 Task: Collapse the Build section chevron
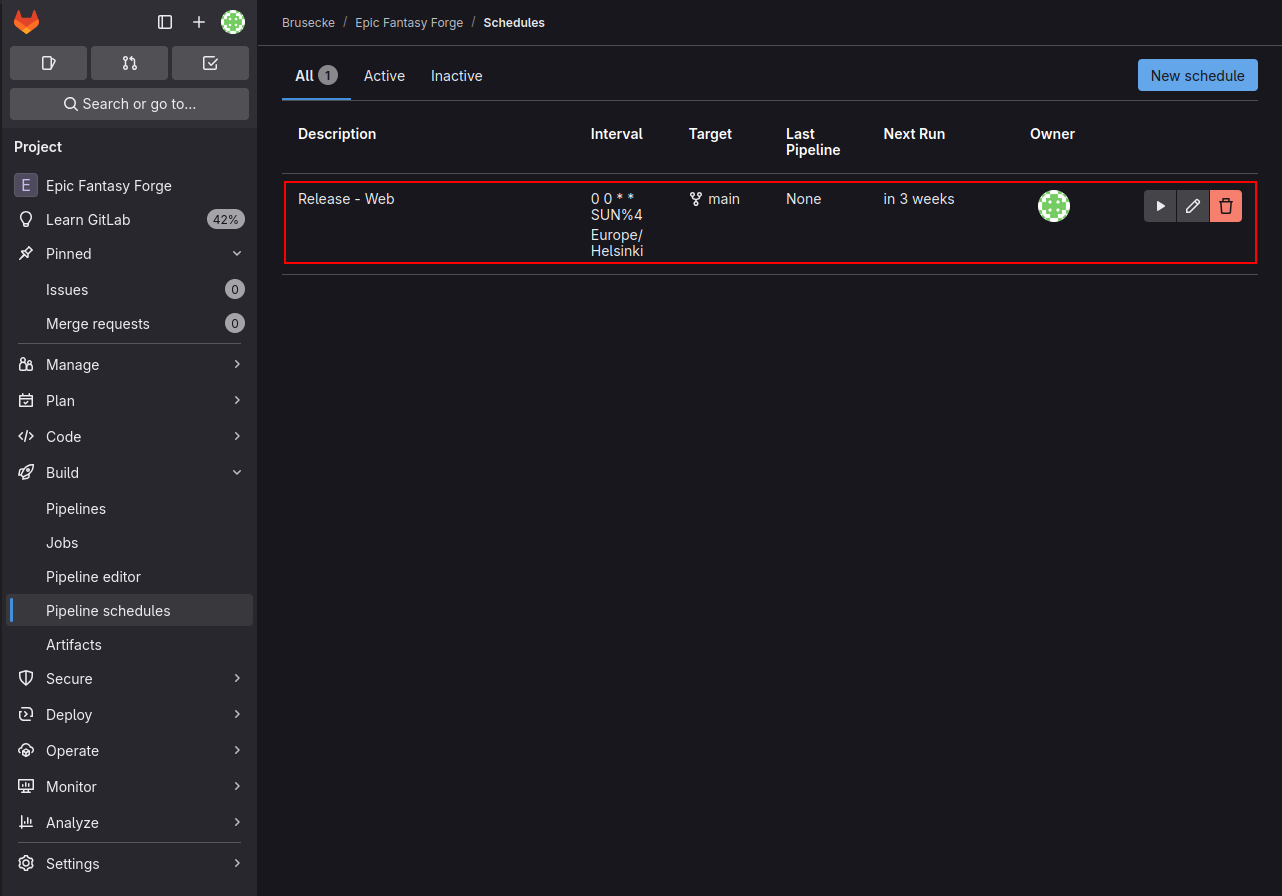(x=237, y=473)
